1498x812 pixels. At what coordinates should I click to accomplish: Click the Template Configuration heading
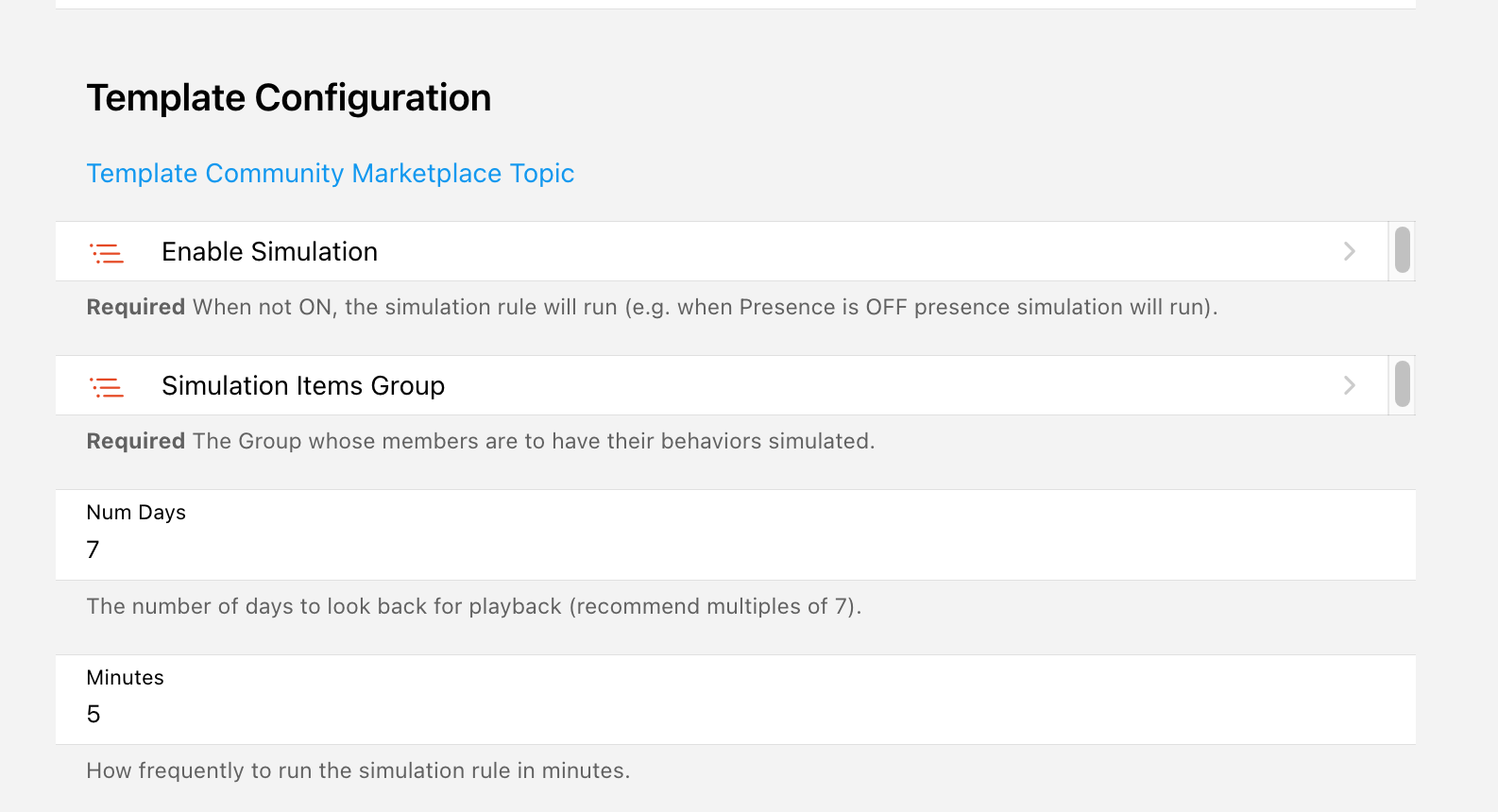click(288, 98)
